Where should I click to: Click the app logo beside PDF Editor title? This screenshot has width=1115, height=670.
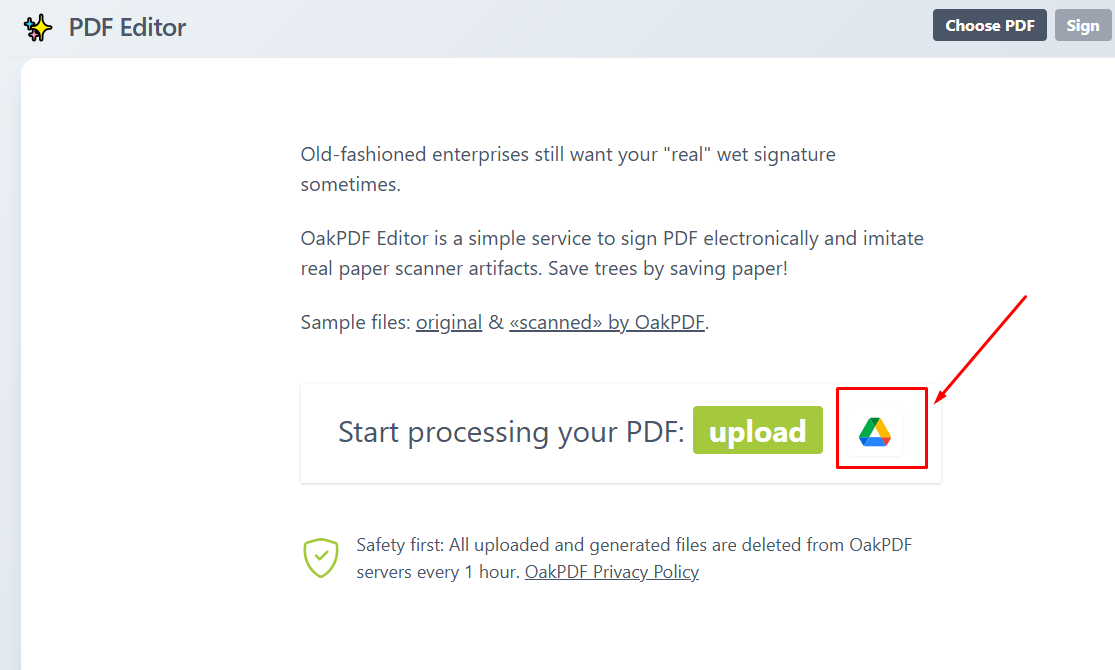pyautogui.click(x=38, y=27)
